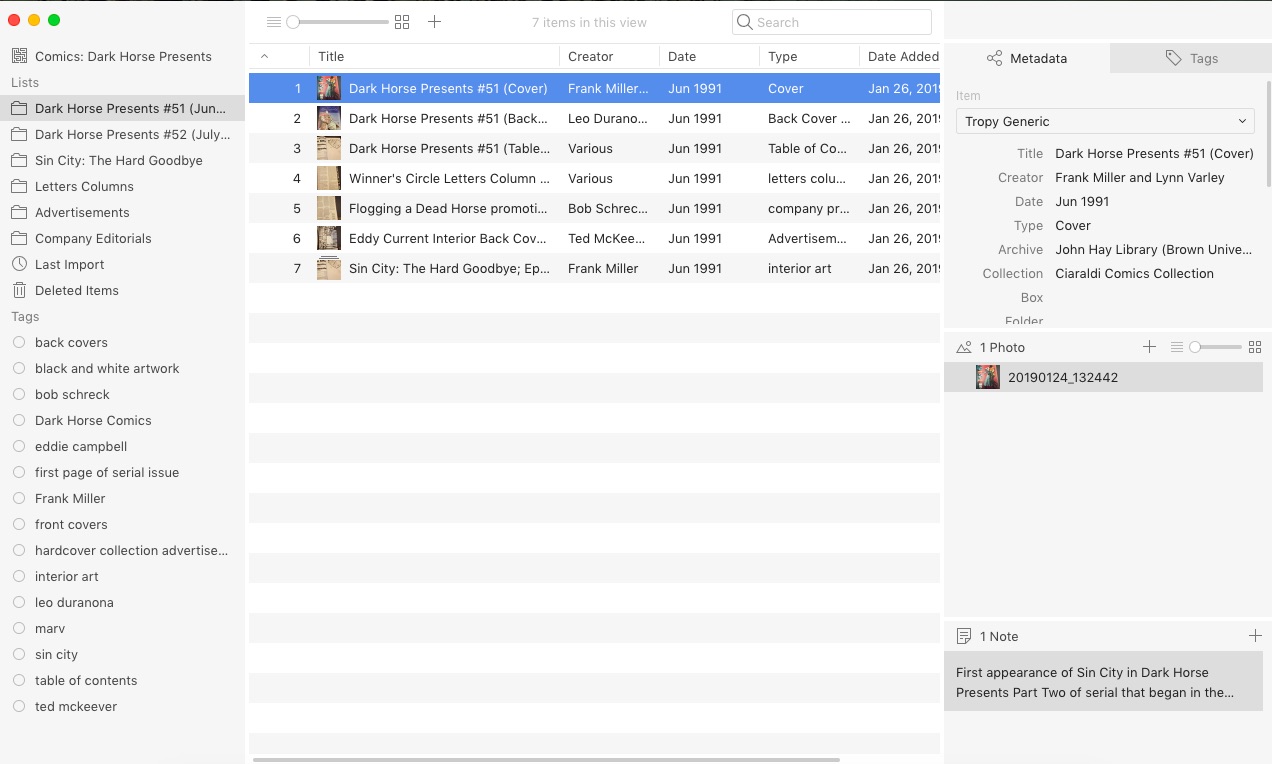Toggle sort order arrow in column header
The width and height of the screenshot is (1272, 764).
click(x=265, y=57)
